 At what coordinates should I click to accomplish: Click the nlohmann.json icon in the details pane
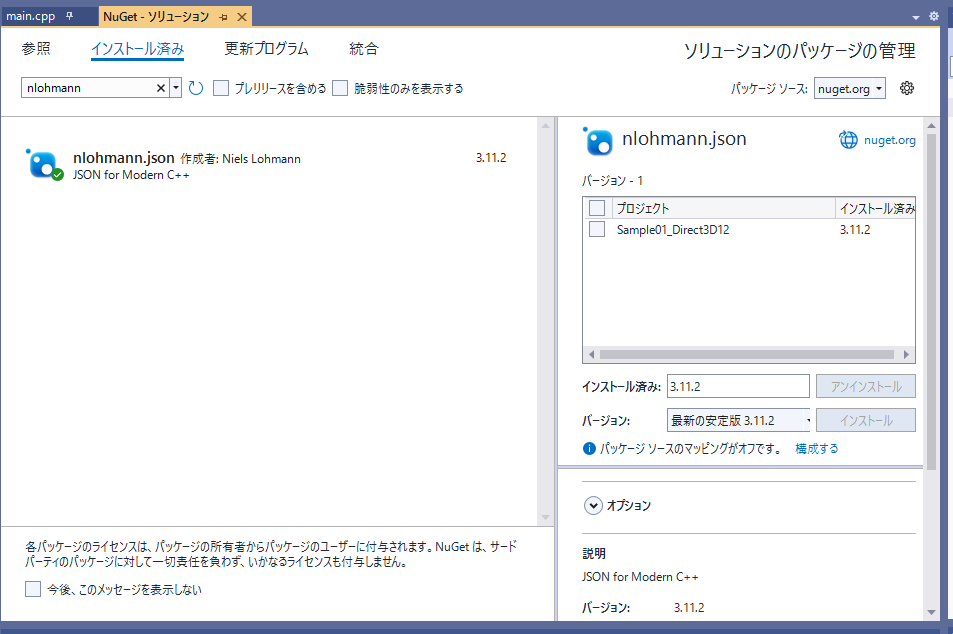pos(598,141)
